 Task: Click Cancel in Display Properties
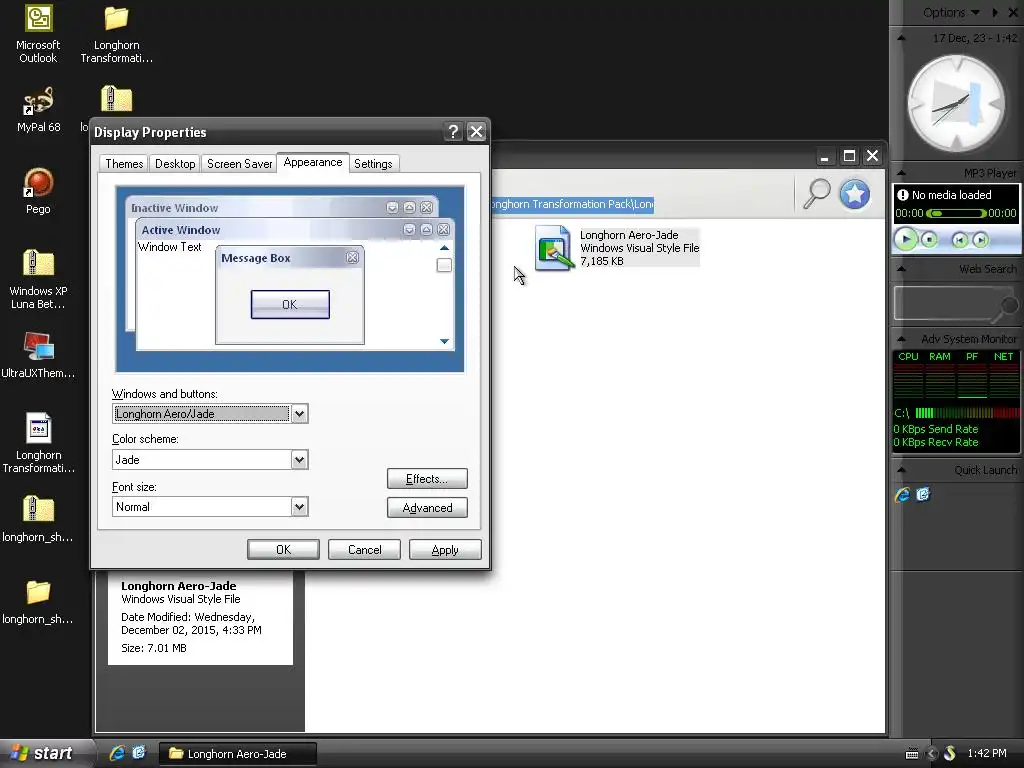click(x=364, y=550)
